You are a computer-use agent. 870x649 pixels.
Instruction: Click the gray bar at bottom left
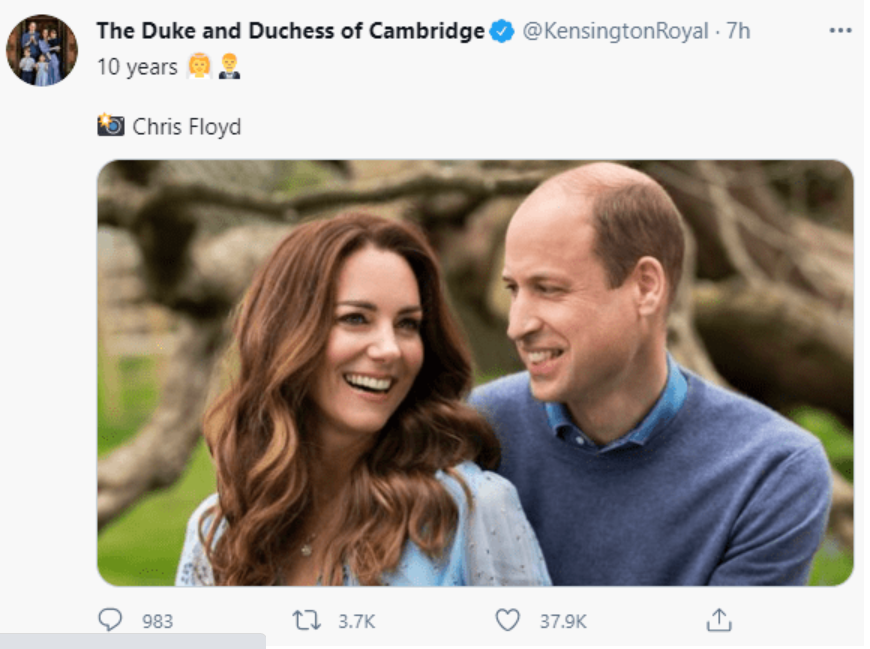click(132, 640)
